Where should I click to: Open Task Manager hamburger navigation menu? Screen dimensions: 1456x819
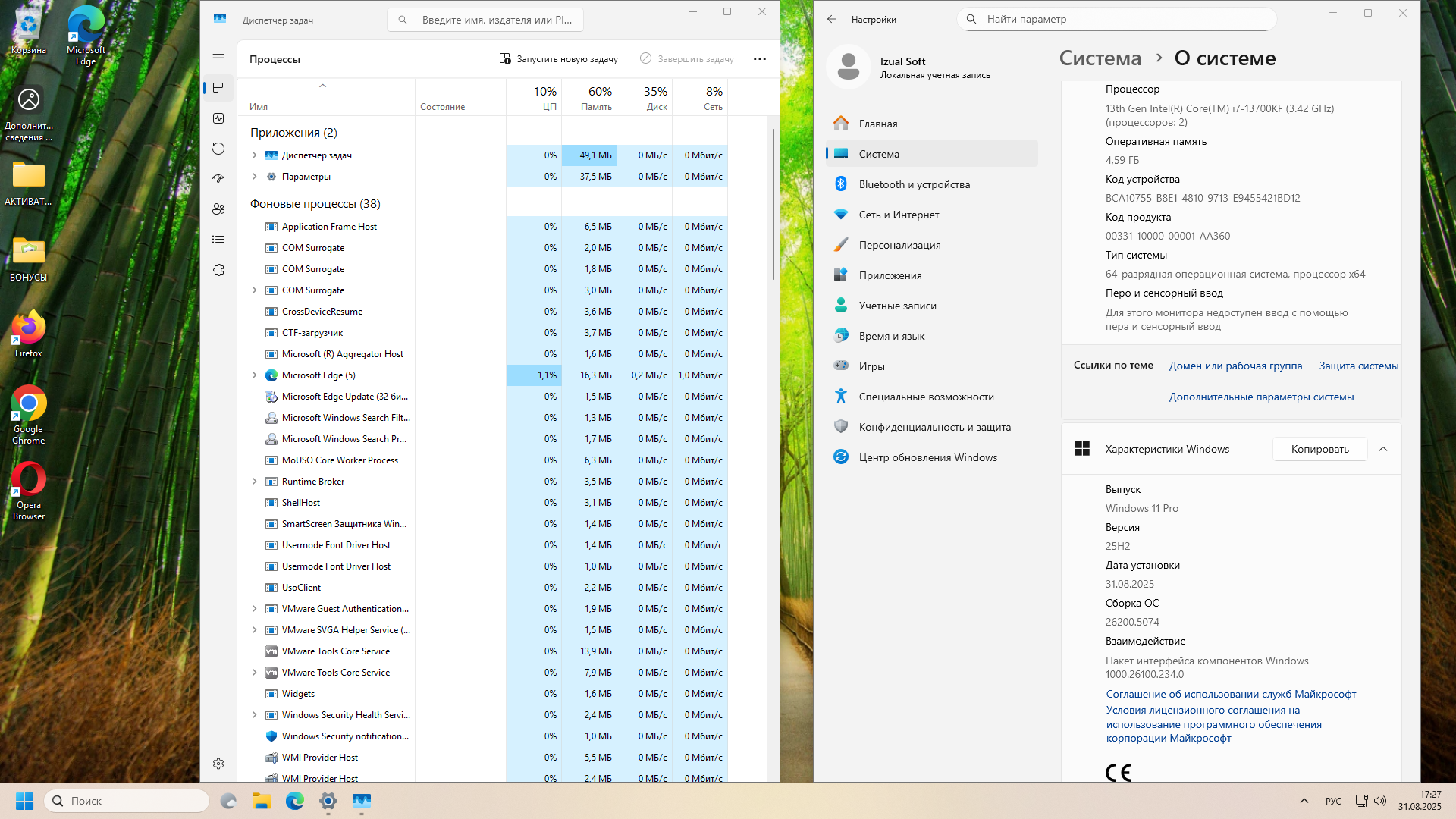218,58
